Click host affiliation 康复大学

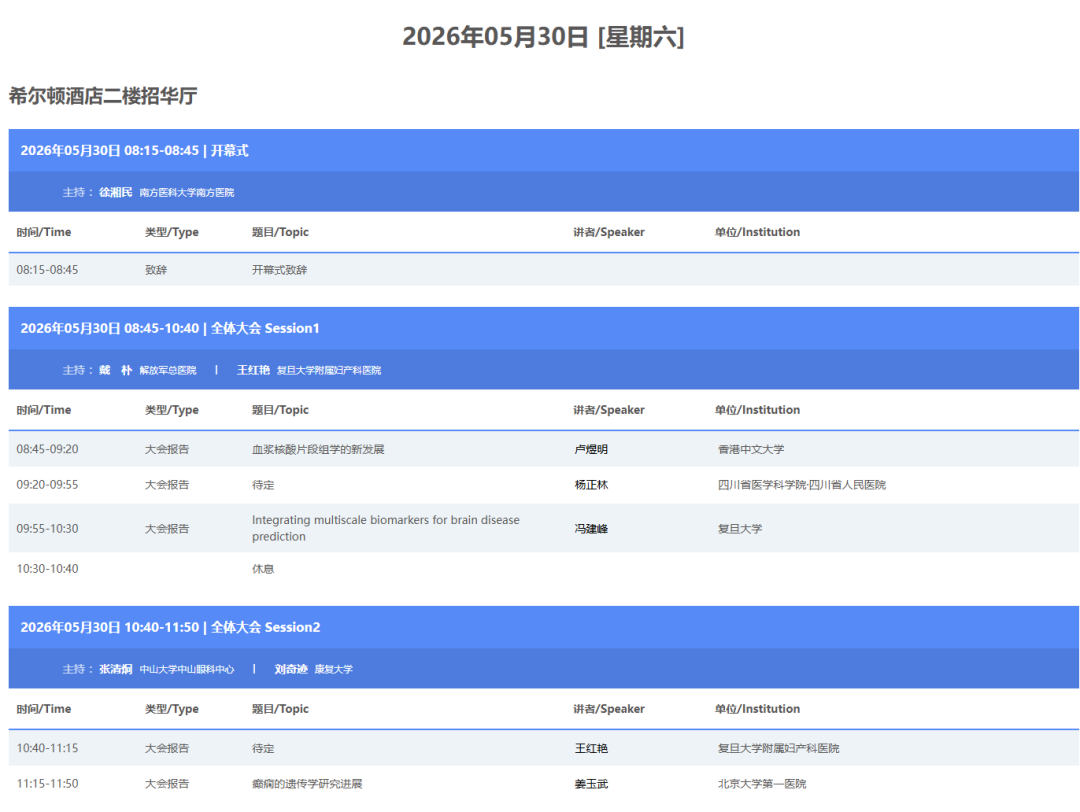pos(333,669)
